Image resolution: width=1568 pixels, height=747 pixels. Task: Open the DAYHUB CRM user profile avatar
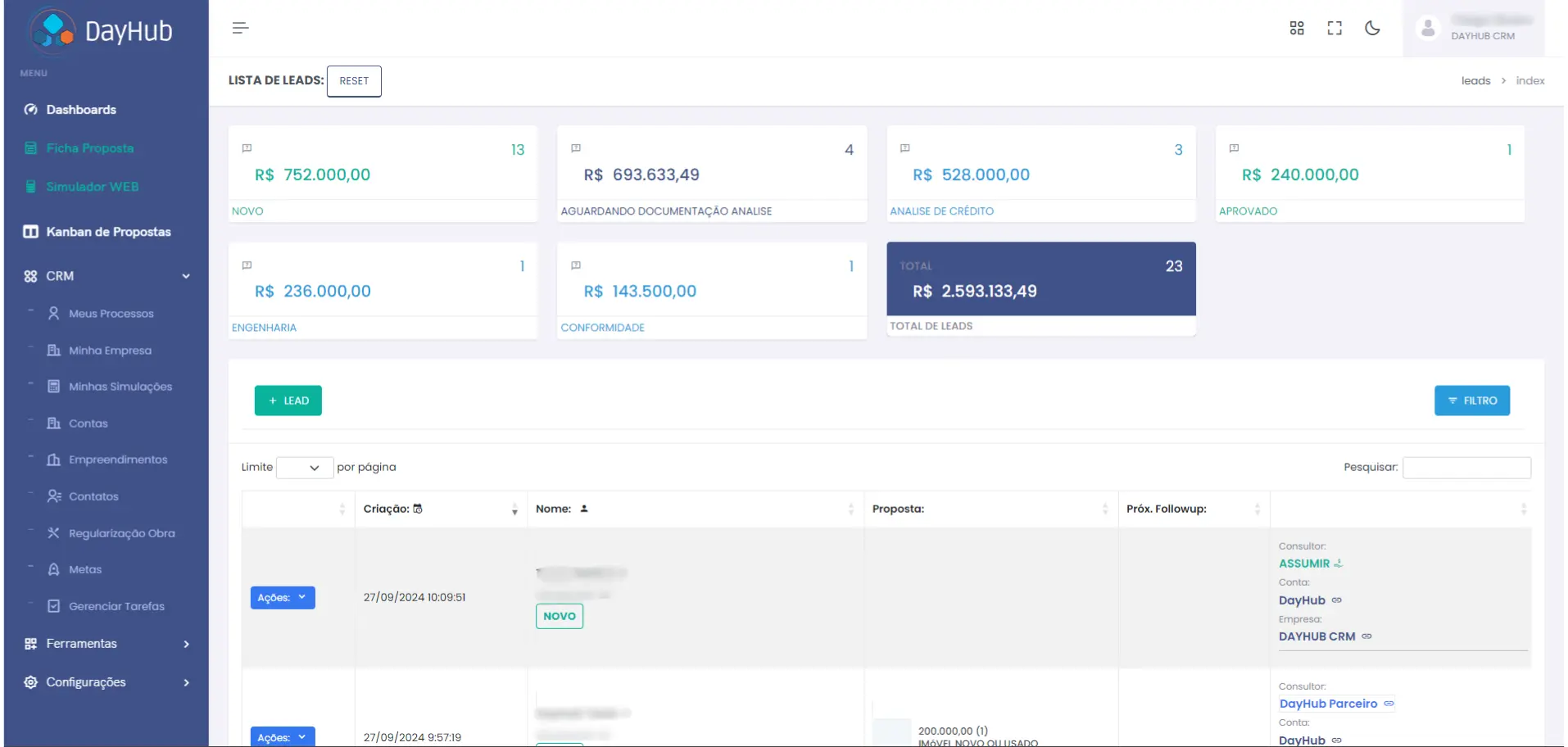(1428, 28)
